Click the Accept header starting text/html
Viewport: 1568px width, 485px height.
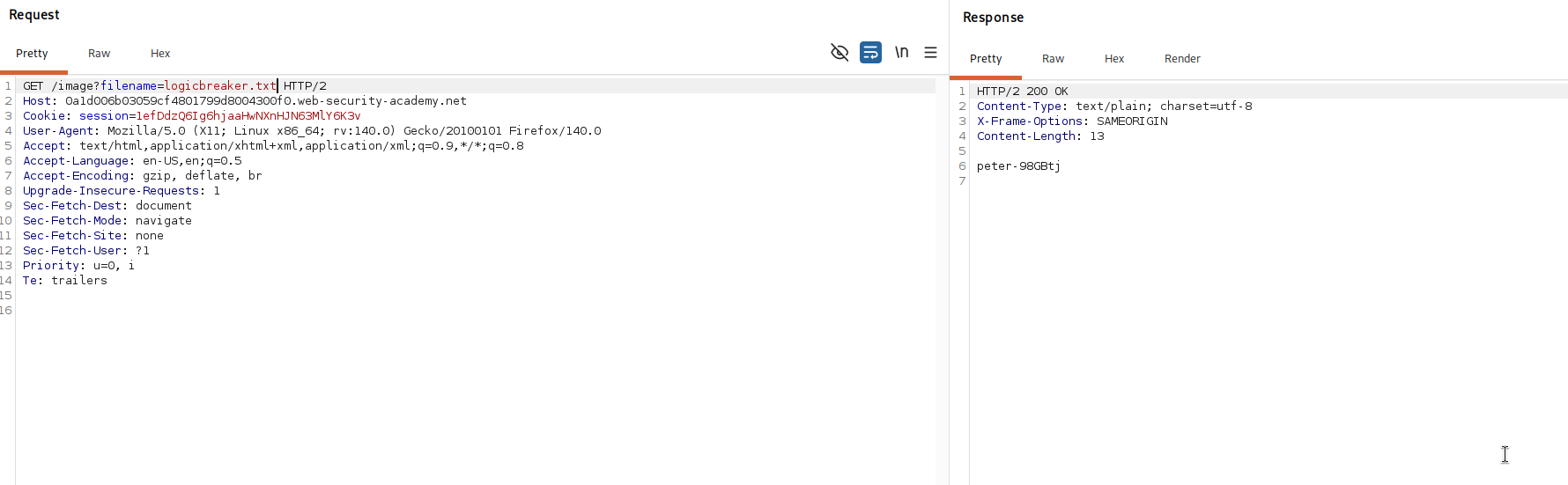click(273, 146)
